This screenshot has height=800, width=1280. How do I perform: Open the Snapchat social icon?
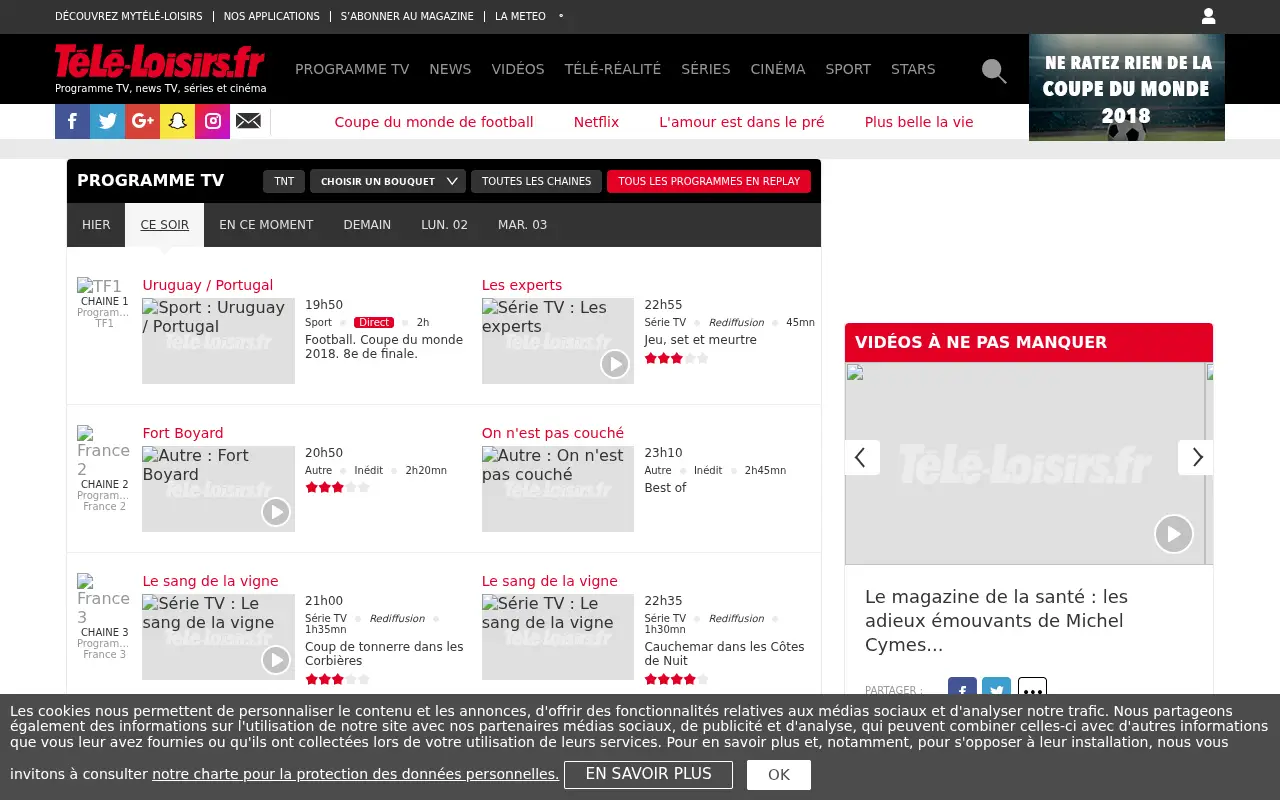point(177,121)
